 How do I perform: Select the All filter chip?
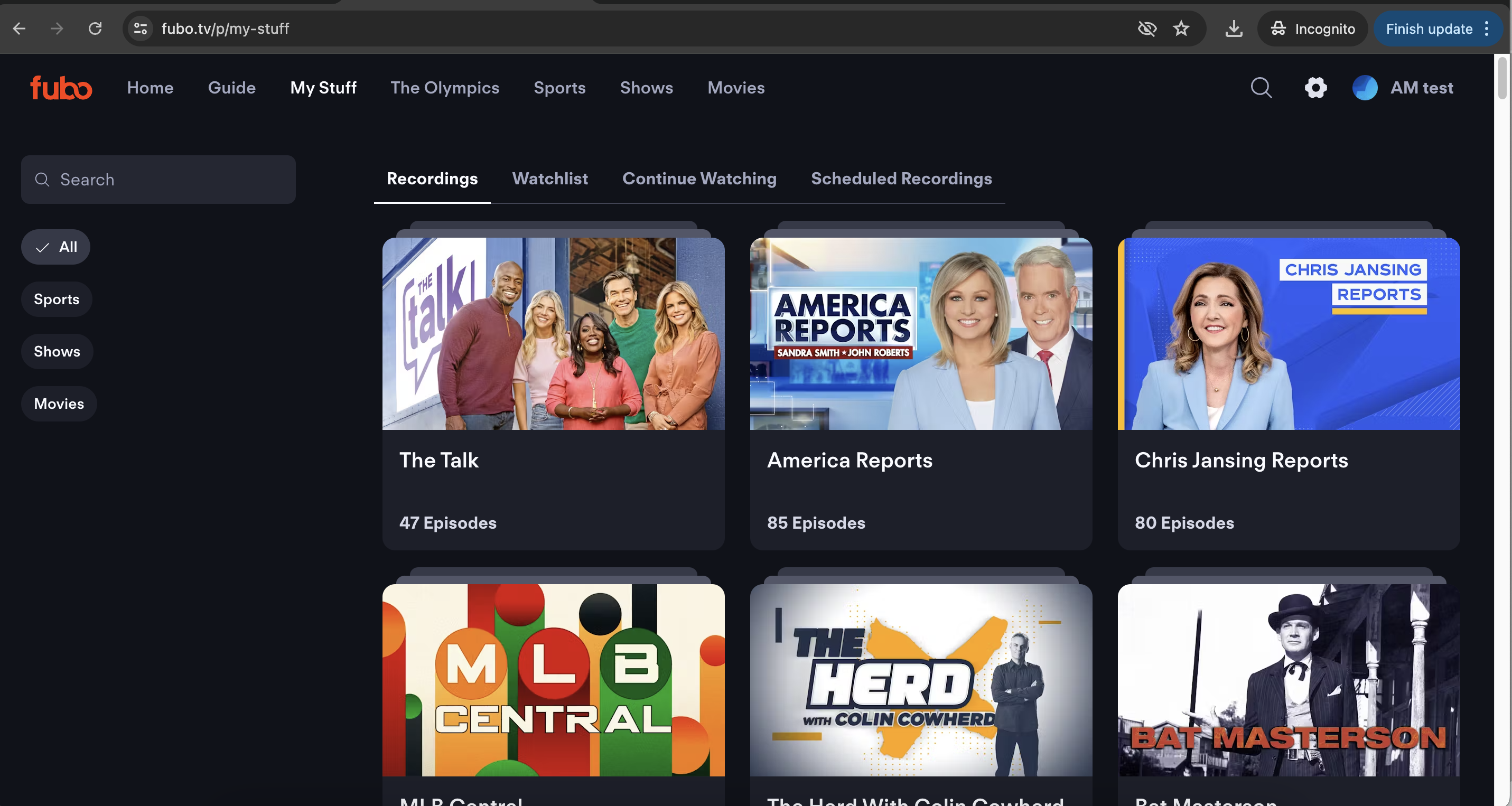56,247
